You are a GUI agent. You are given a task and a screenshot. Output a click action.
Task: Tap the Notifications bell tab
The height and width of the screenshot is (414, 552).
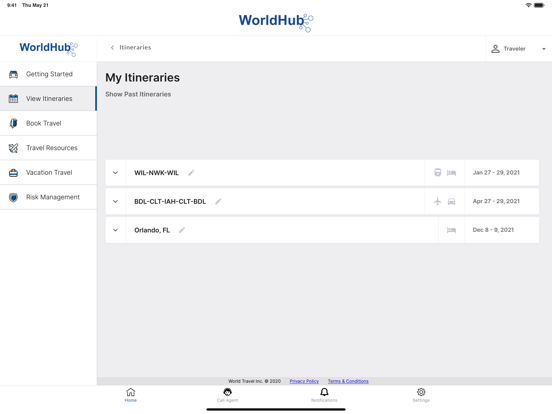(324, 395)
